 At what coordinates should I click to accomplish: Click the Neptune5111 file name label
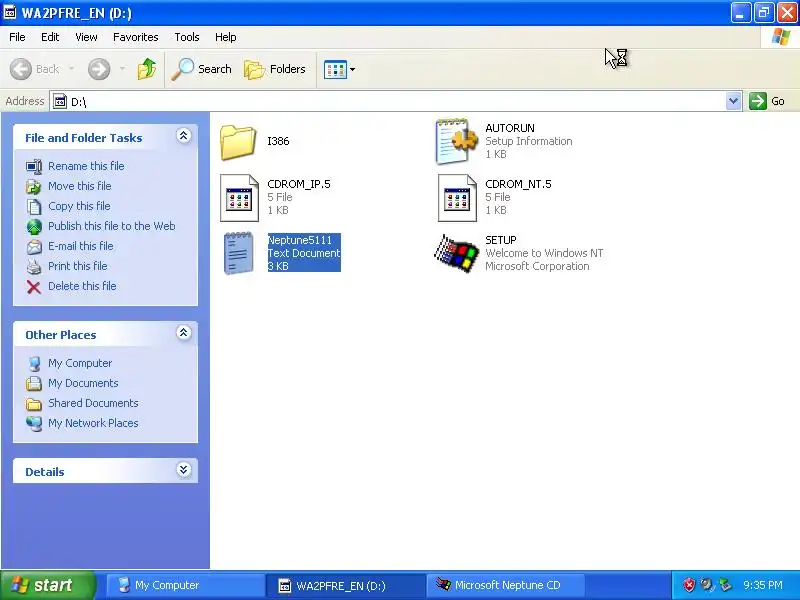300,240
